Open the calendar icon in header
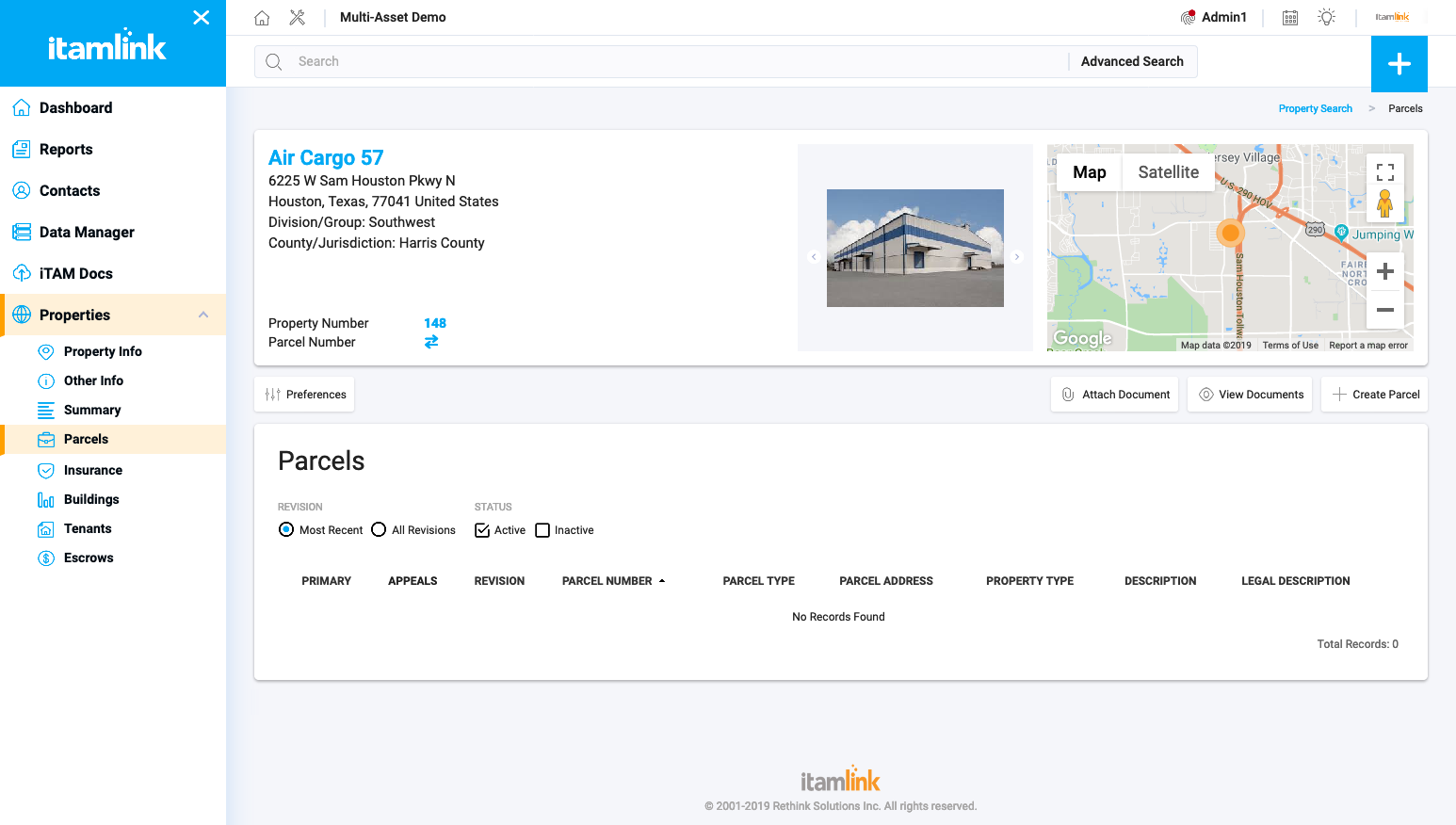 coord(1290,18)
